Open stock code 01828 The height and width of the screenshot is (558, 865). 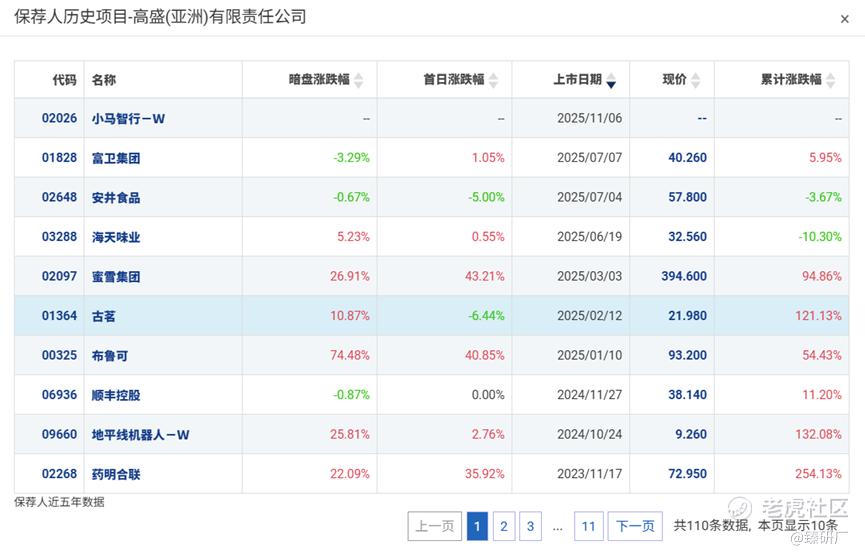pos(59,158)
